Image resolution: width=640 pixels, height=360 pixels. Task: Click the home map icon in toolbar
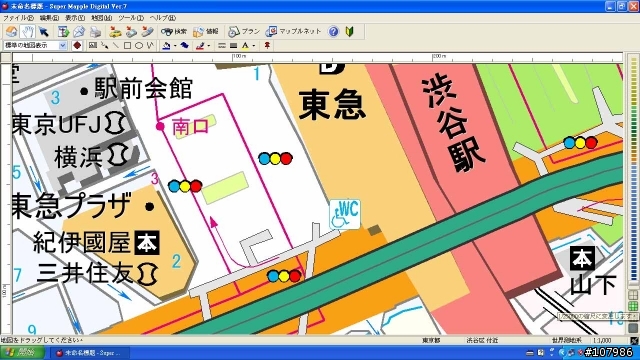tap(11, 32)
